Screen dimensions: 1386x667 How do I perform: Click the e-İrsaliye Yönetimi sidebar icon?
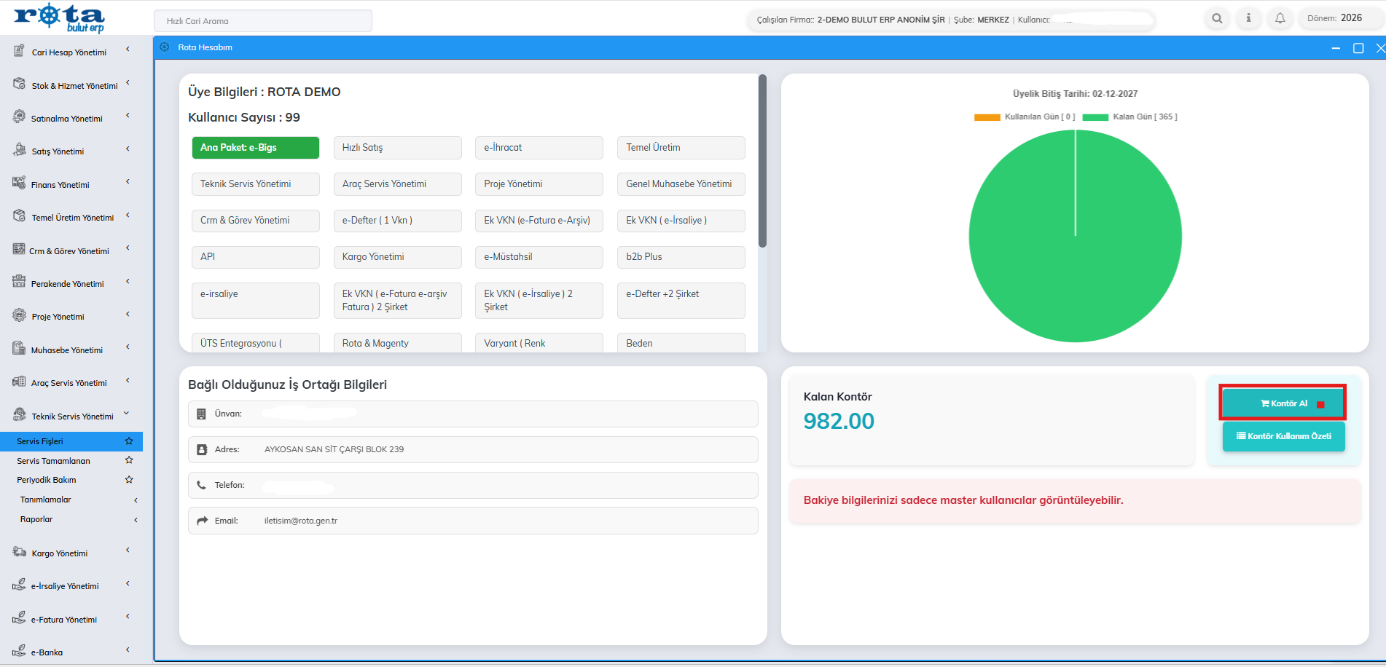(19, 585)
